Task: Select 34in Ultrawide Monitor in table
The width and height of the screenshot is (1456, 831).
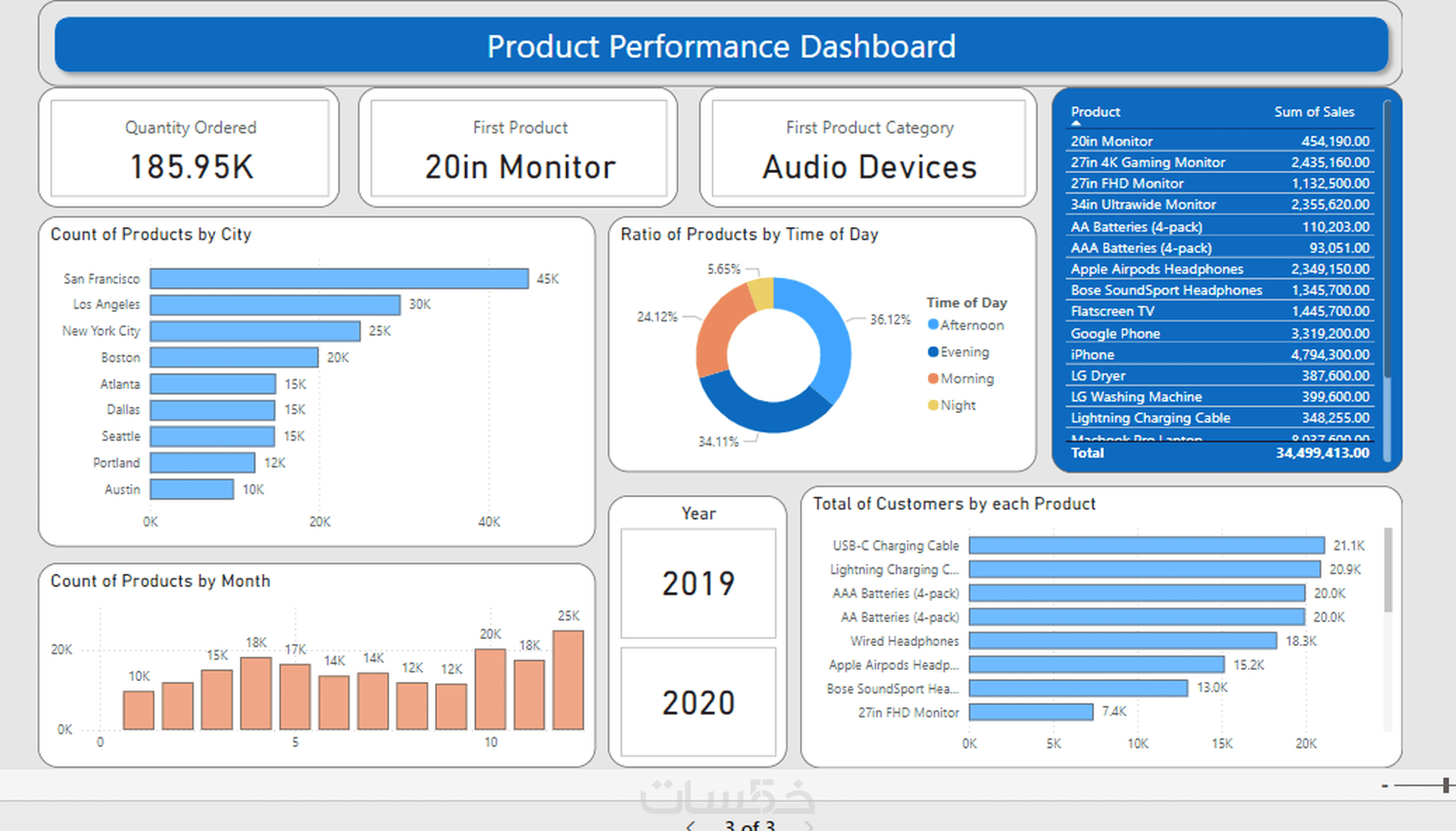Action: pyautogui.click(x=1220, y=205)
